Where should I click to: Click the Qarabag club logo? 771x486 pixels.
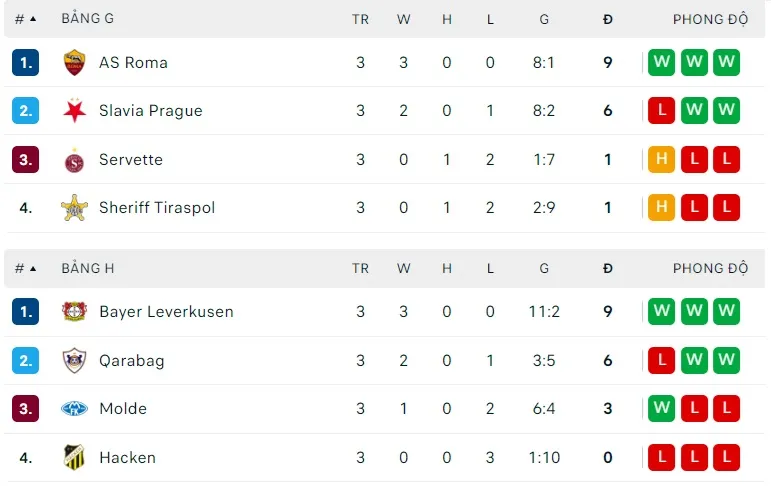75,360
